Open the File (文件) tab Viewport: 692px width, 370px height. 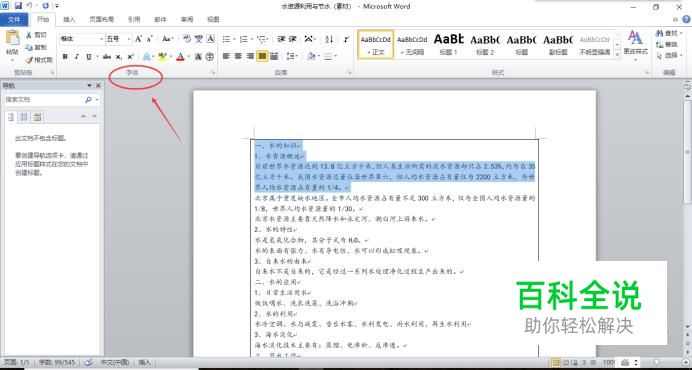click(x=14, y=19)
